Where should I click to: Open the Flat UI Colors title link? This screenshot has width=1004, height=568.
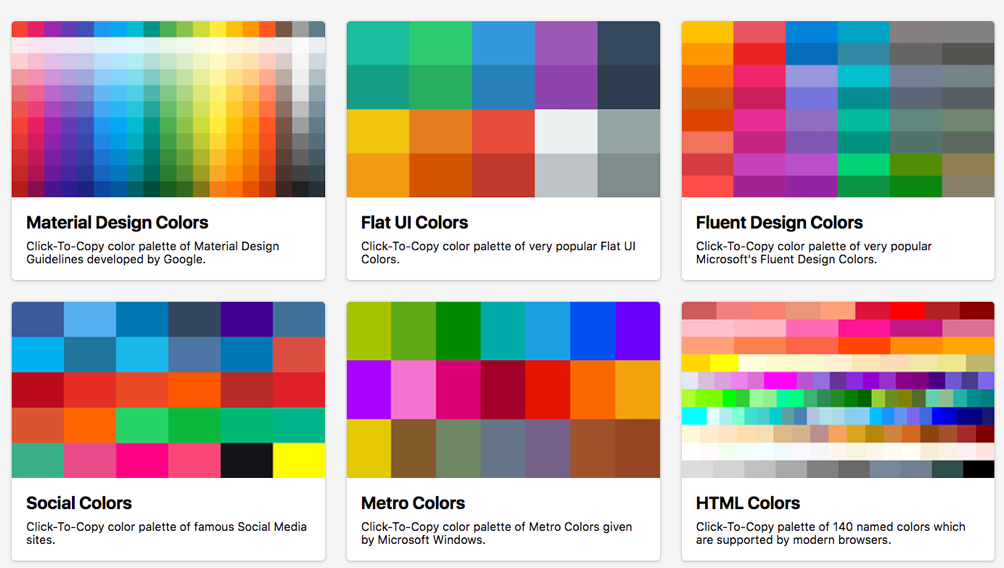tap(414, 222)
